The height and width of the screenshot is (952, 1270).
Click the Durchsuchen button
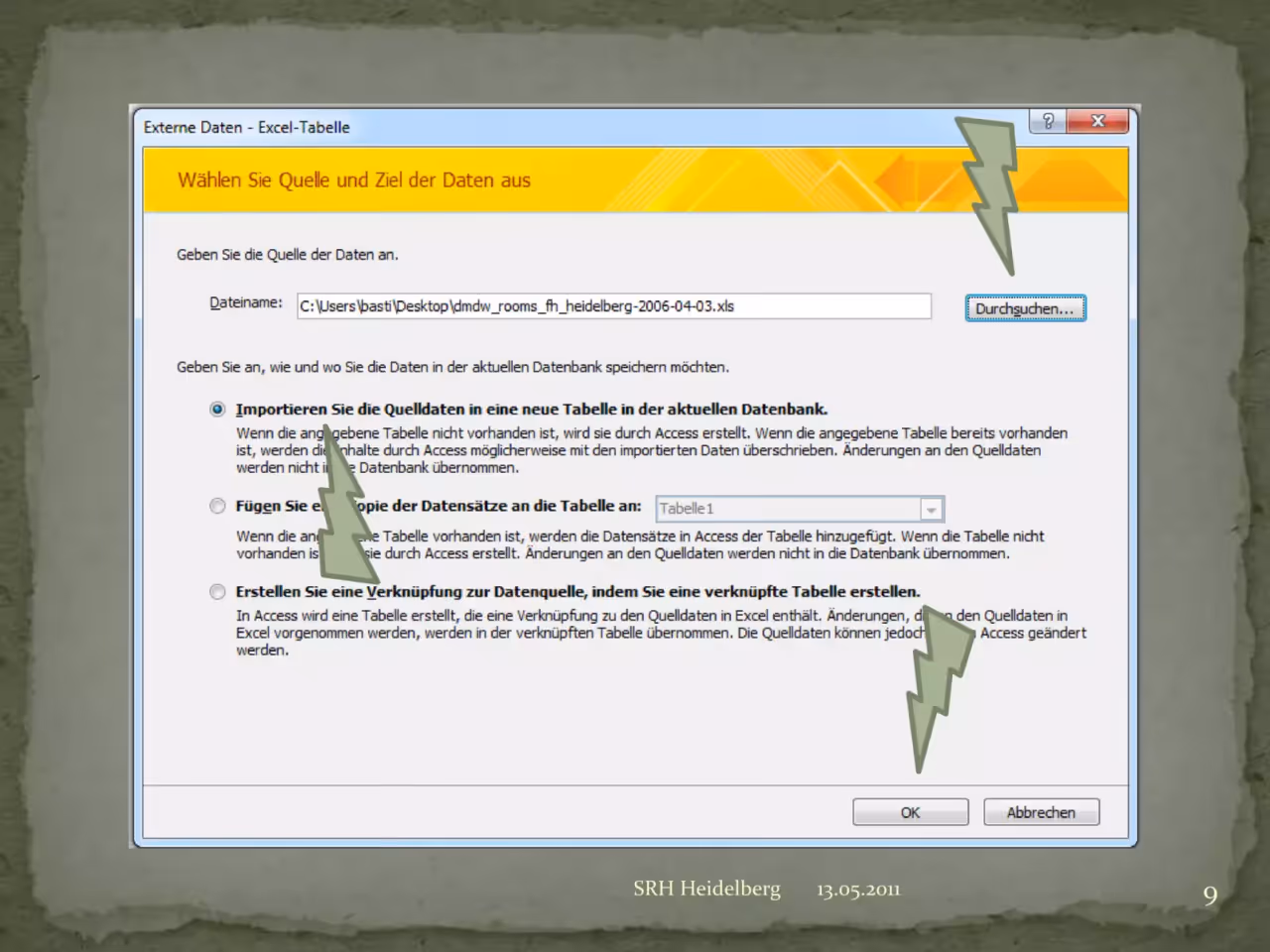point(1025,308)
